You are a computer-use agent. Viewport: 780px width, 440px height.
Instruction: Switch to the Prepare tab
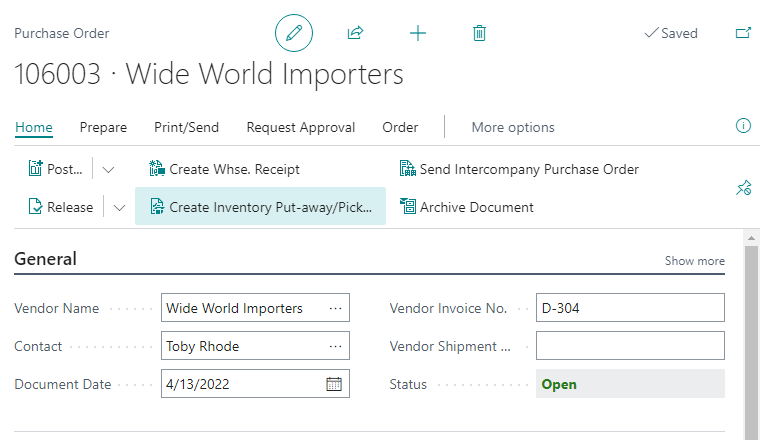[103, 127]
